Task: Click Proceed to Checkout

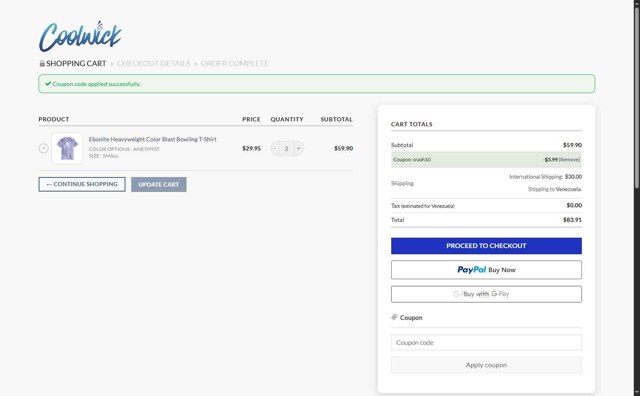Action: (486, 246)
